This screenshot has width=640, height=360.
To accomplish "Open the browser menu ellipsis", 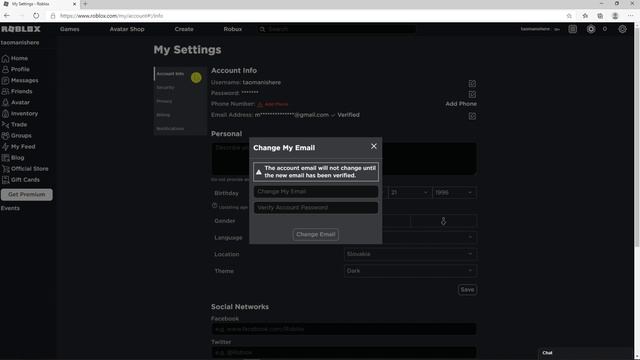I will click(631, 16).
